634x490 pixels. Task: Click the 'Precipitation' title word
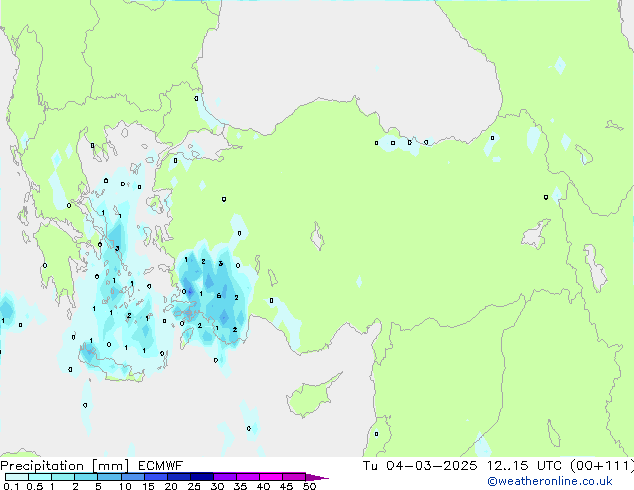[x=42, y=466]
